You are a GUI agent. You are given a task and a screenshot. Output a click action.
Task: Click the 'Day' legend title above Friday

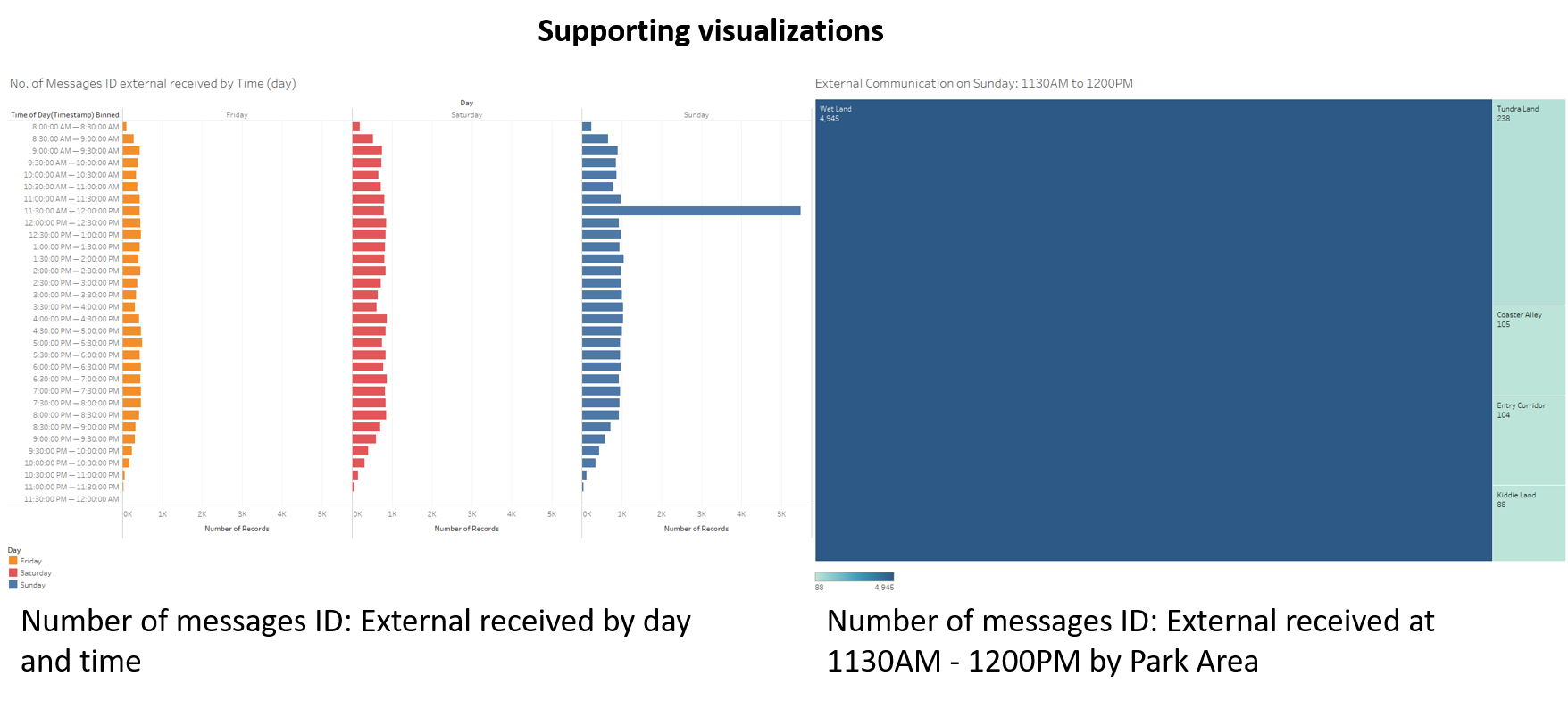14,550
